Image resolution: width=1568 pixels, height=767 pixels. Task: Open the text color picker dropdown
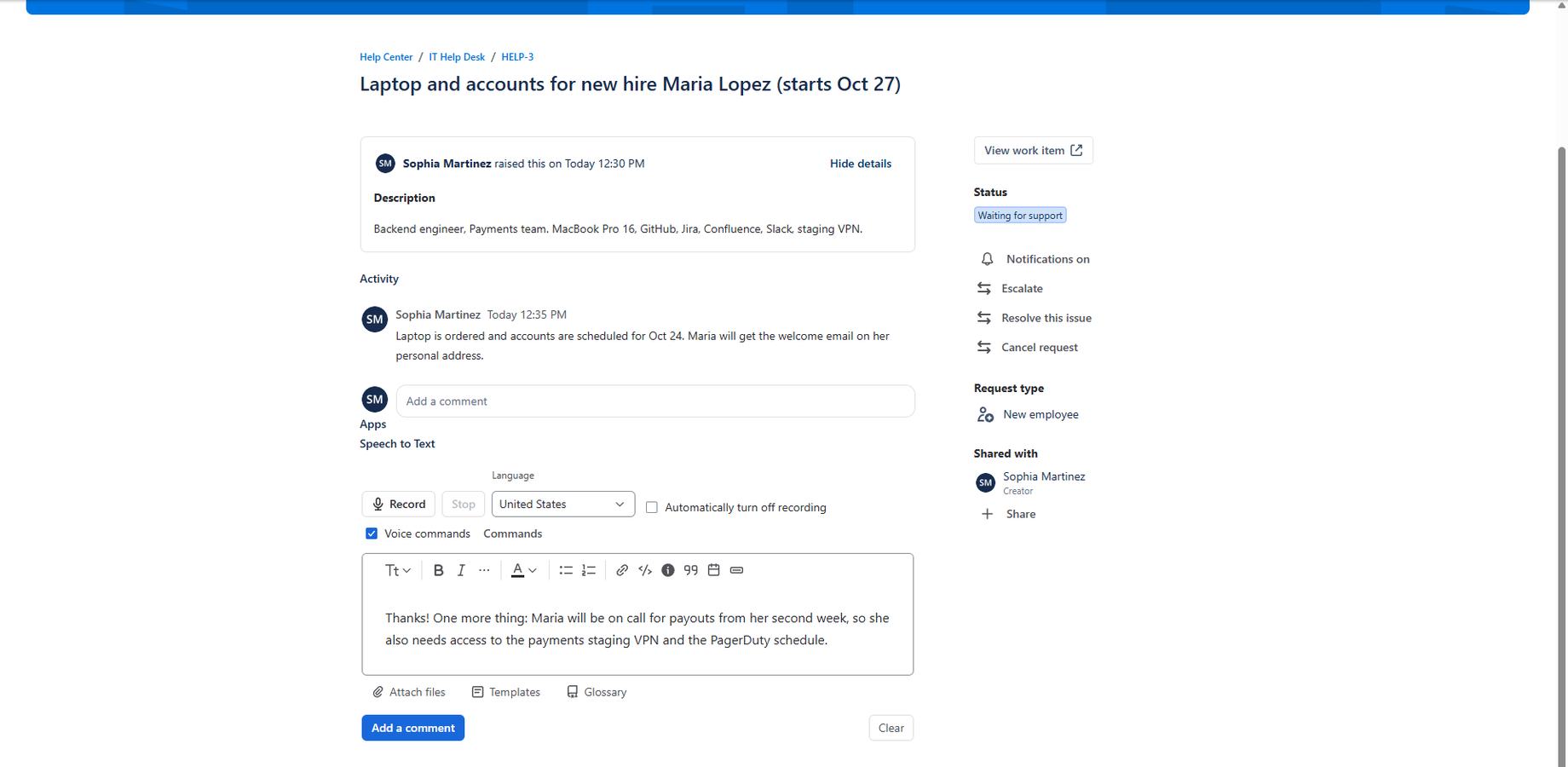click(523, 570)
